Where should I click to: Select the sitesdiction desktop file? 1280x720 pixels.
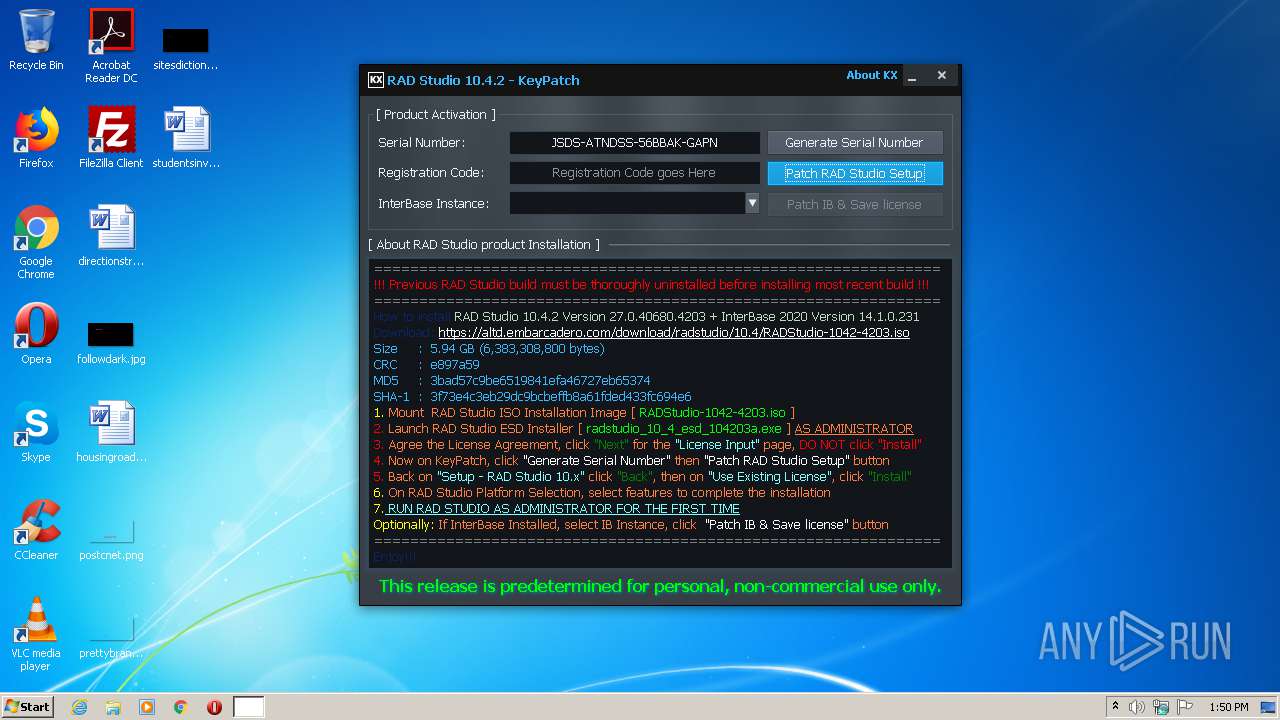click(x=185, y=50)
